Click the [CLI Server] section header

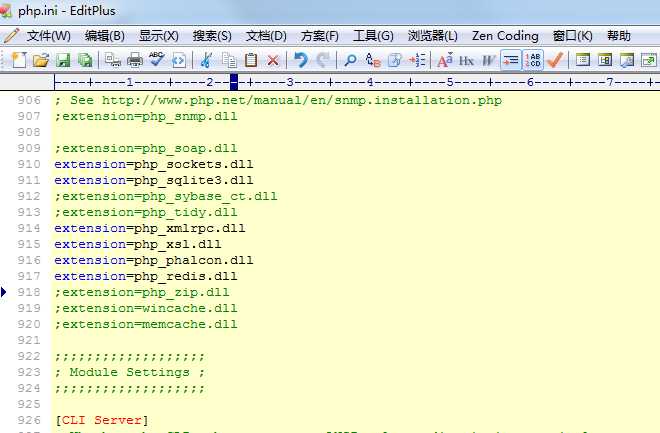click(101, 420)
